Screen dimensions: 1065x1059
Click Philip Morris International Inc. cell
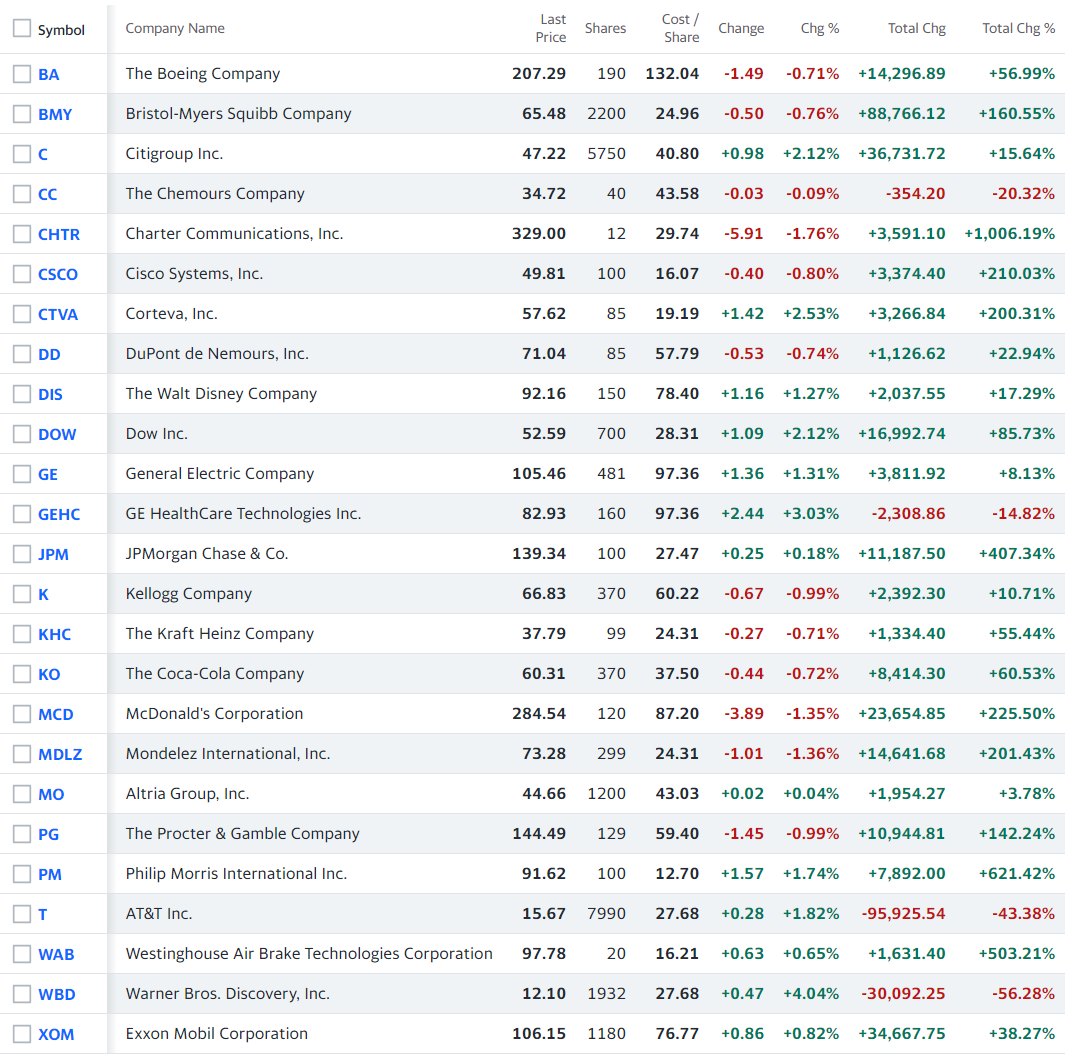coord(236,874)
